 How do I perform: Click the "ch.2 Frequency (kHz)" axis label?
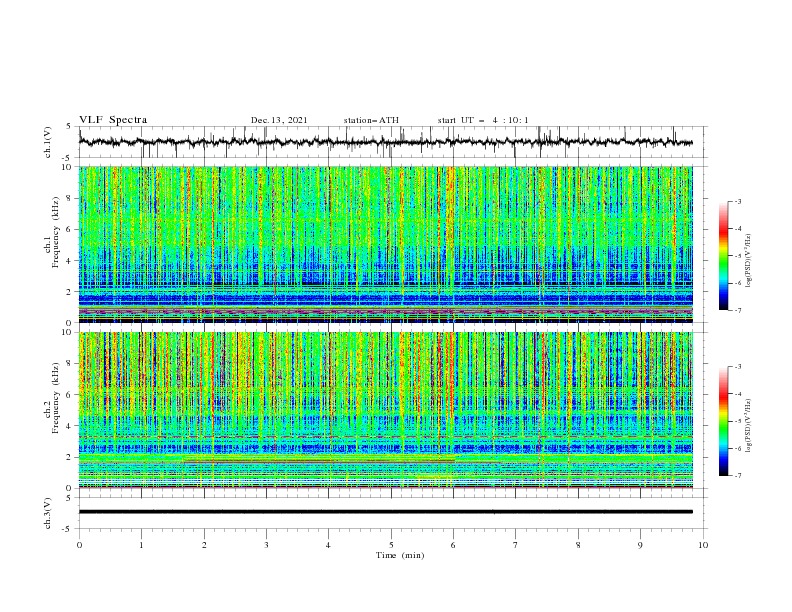[x=53, y=398]
